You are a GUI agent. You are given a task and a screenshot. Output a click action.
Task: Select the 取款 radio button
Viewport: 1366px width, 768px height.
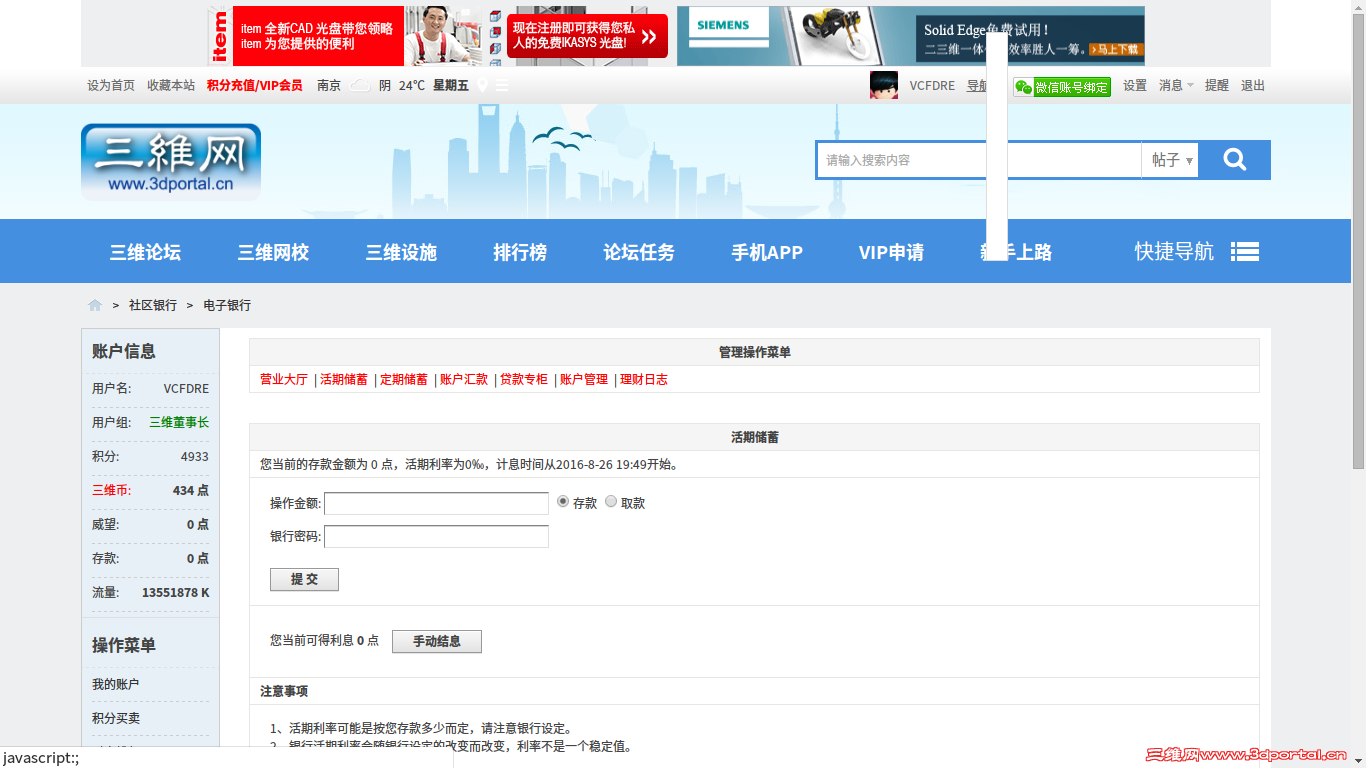click(x=611, y=502)
